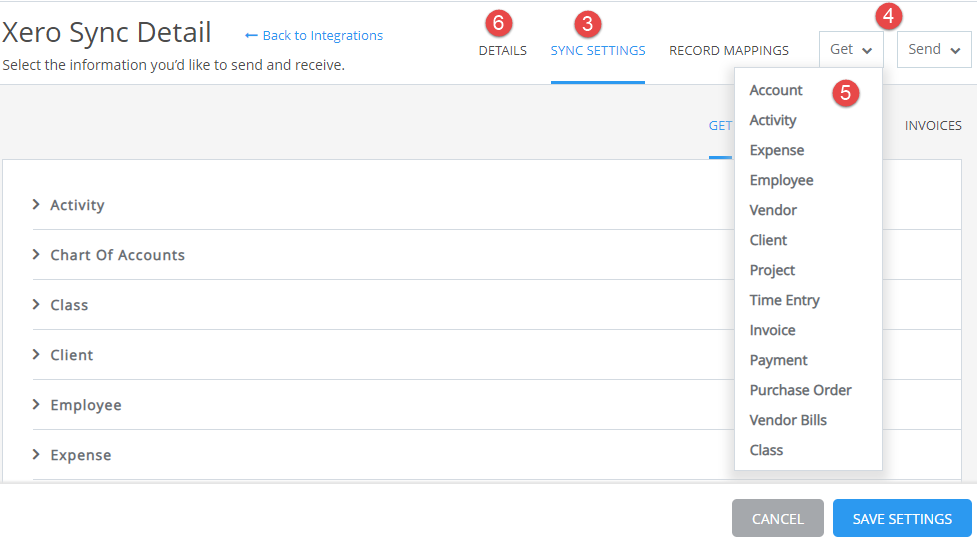This screenshot has width=977, height=552.
Task: Choose Vendor Bills from Get menu
Action: click(788, 420)
